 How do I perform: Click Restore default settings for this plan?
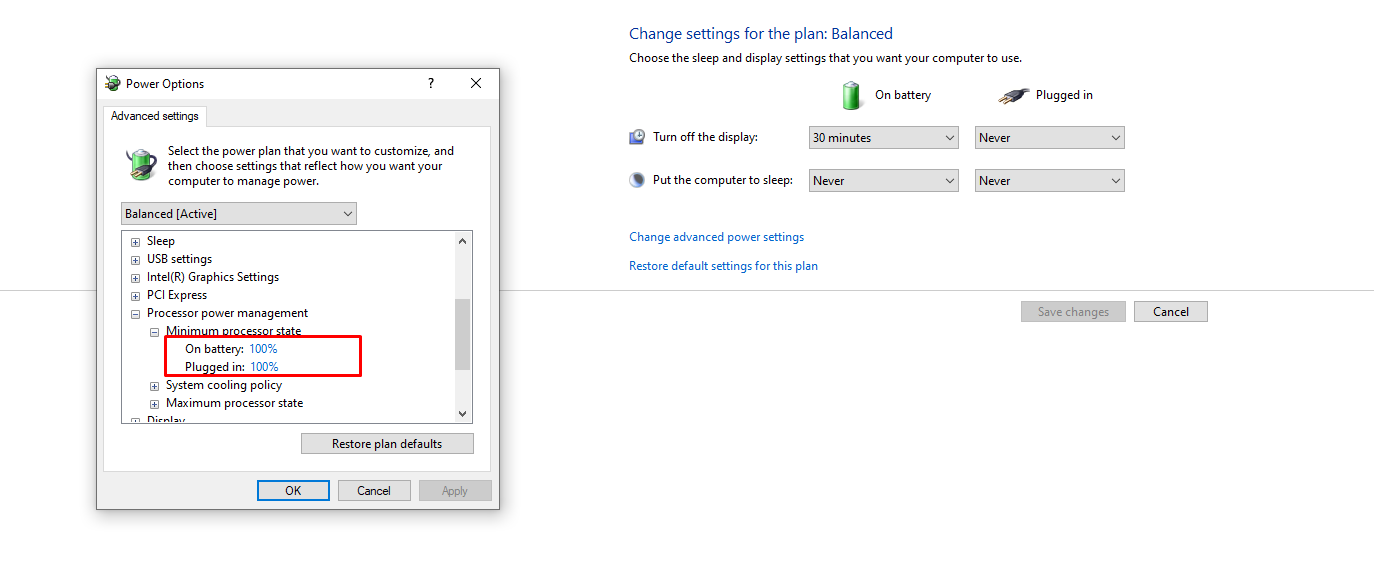[x=723, y=266]
